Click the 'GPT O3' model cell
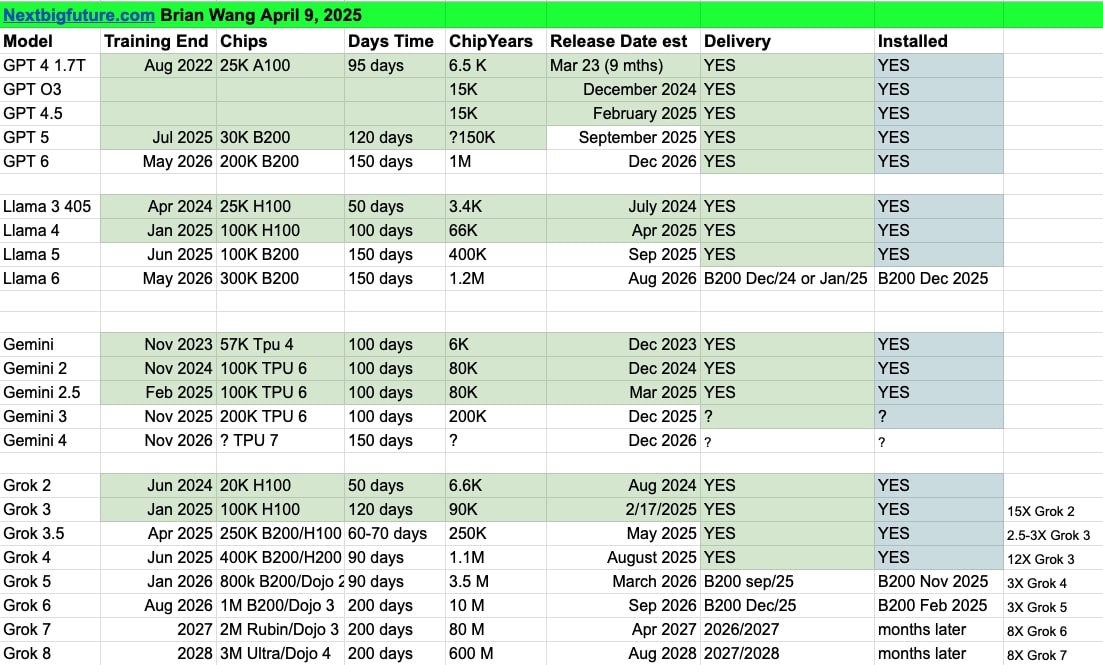 point(51,89)
